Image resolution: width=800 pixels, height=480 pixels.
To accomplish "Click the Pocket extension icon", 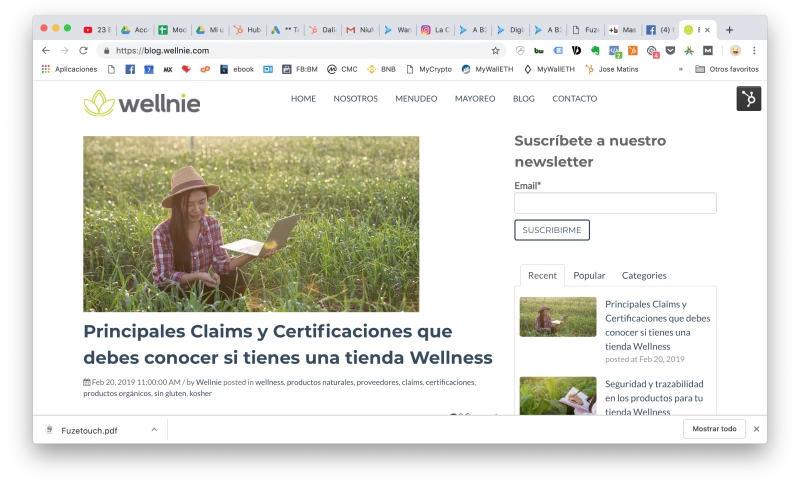I will [670, 50].
